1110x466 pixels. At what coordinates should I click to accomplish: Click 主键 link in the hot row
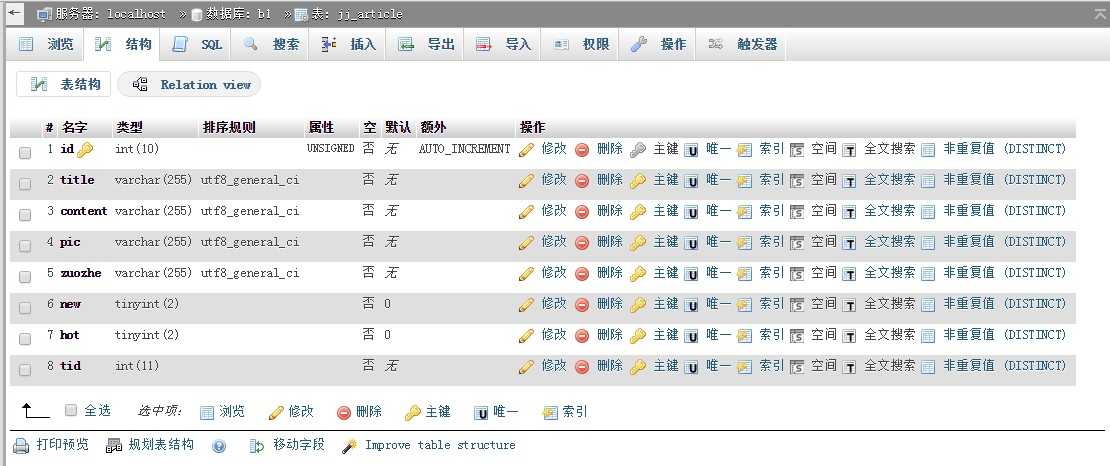pyautogui.click(x=665, y=335)
